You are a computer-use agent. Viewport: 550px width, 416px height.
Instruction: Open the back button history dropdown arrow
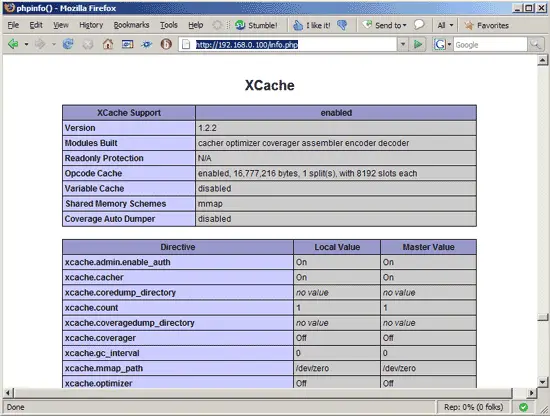tap(26, 44)
